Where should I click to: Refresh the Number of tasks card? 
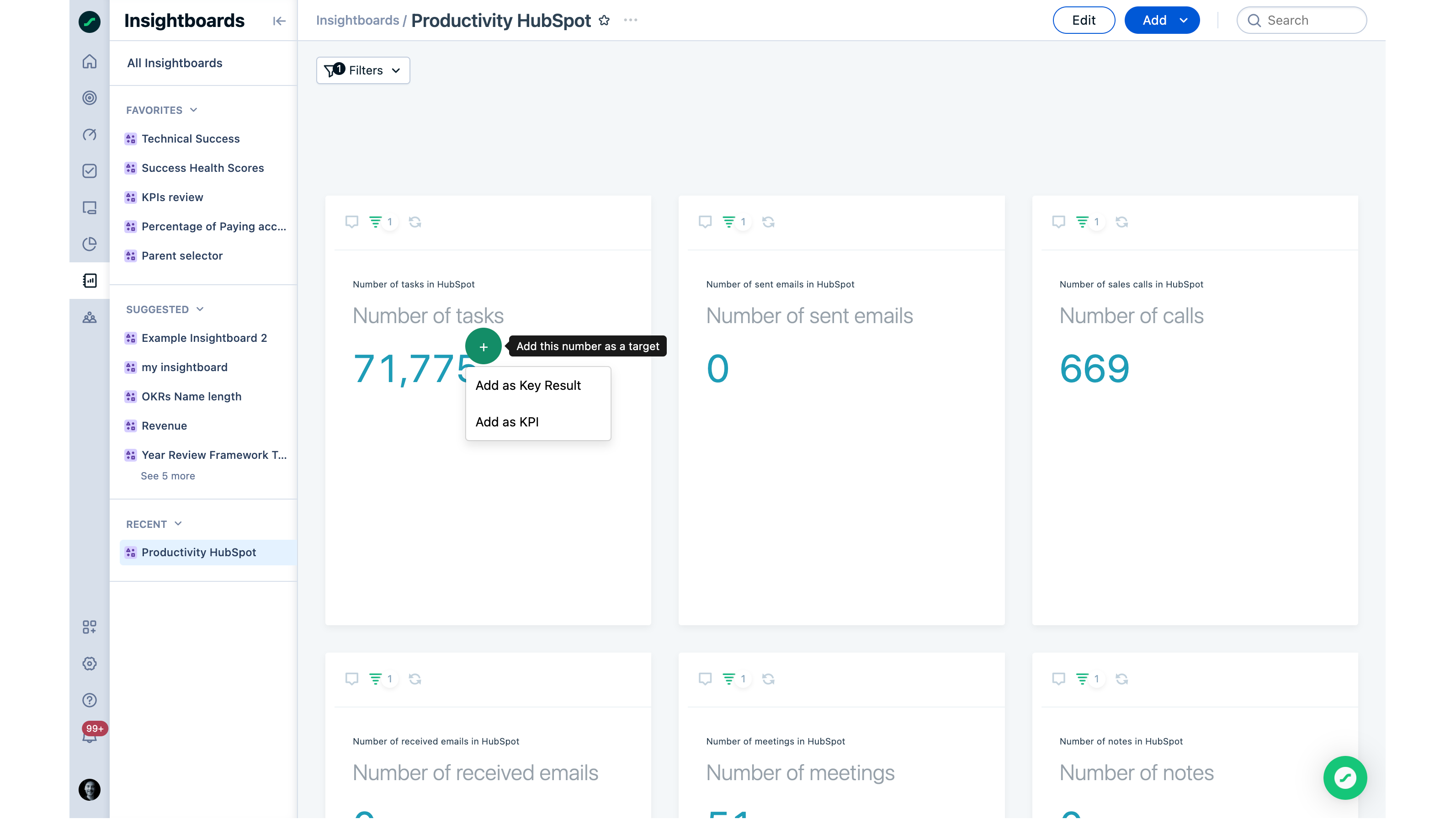click(x=415, y=222)
